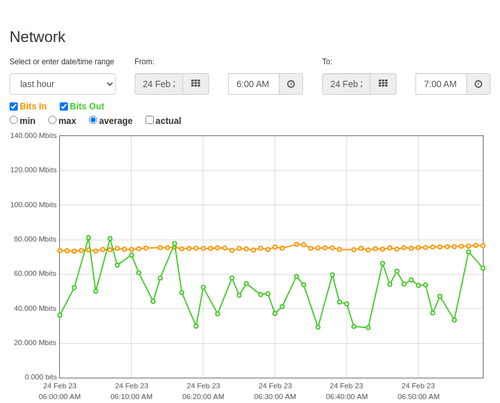Click the Bits Out label text

87,106
